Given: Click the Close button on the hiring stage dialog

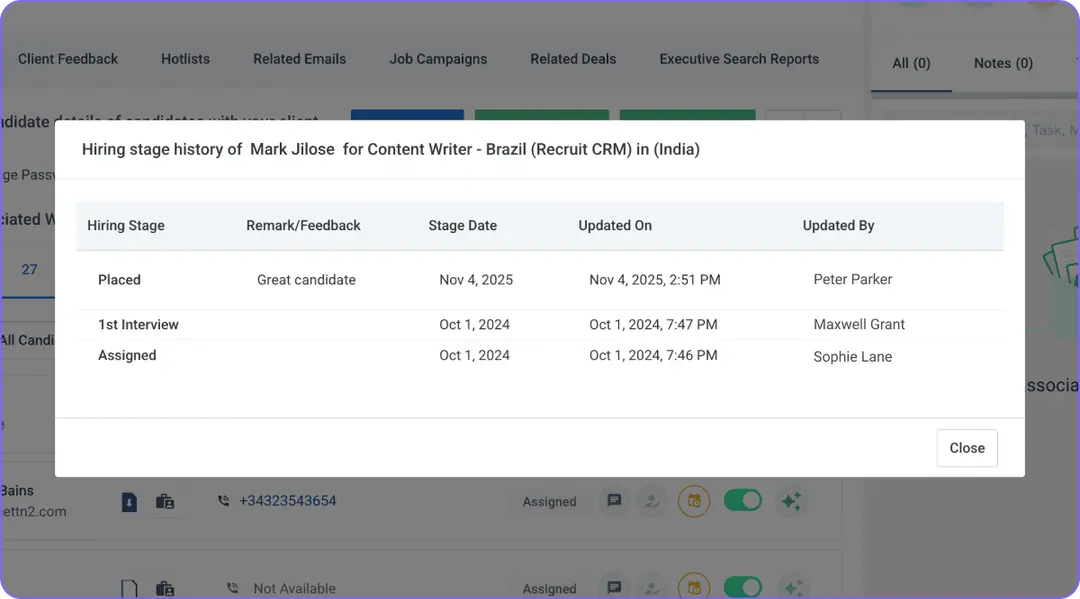Looking at the screenshot, I should tap(966, 448).
